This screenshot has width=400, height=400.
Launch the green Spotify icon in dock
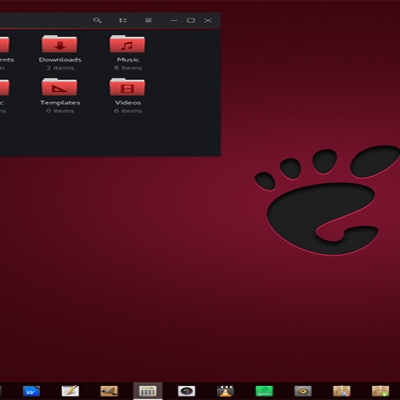point(264,391)
